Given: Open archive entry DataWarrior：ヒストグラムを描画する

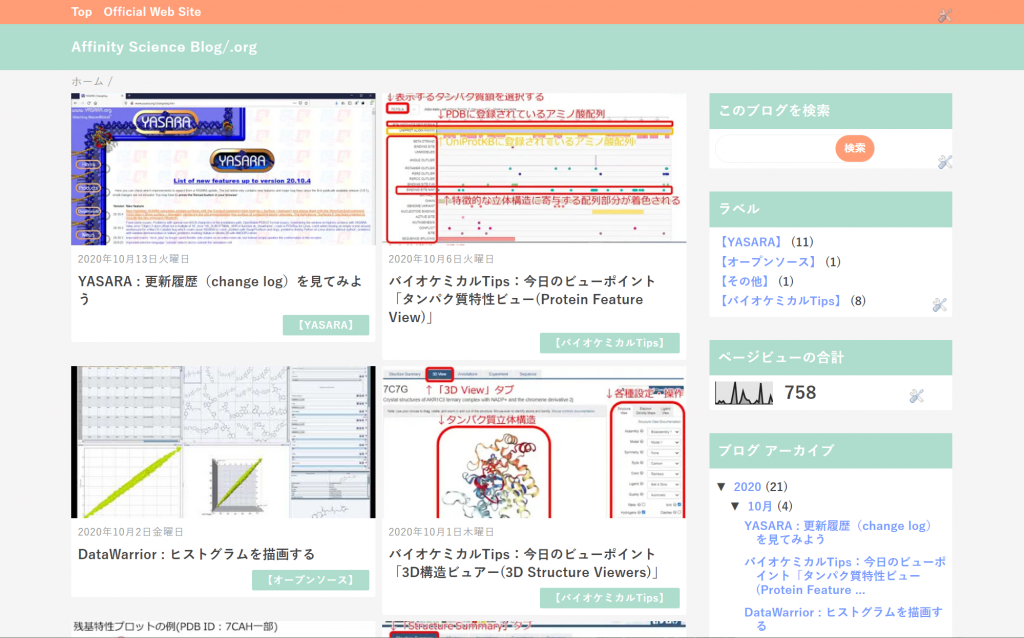Looking at the screenshot, I should (843, 618).
